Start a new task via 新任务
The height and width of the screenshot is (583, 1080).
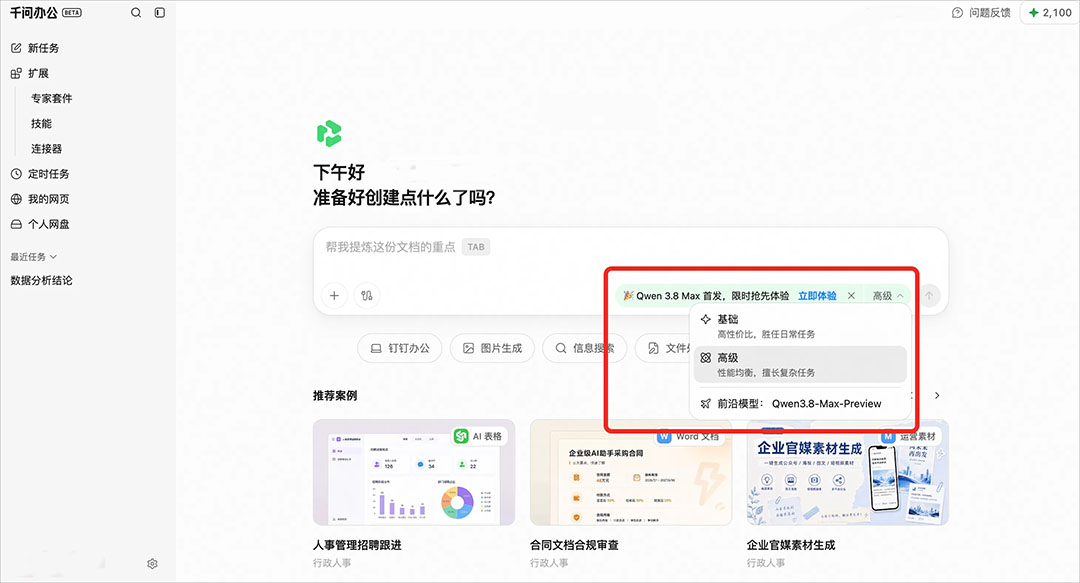[35, 48]
